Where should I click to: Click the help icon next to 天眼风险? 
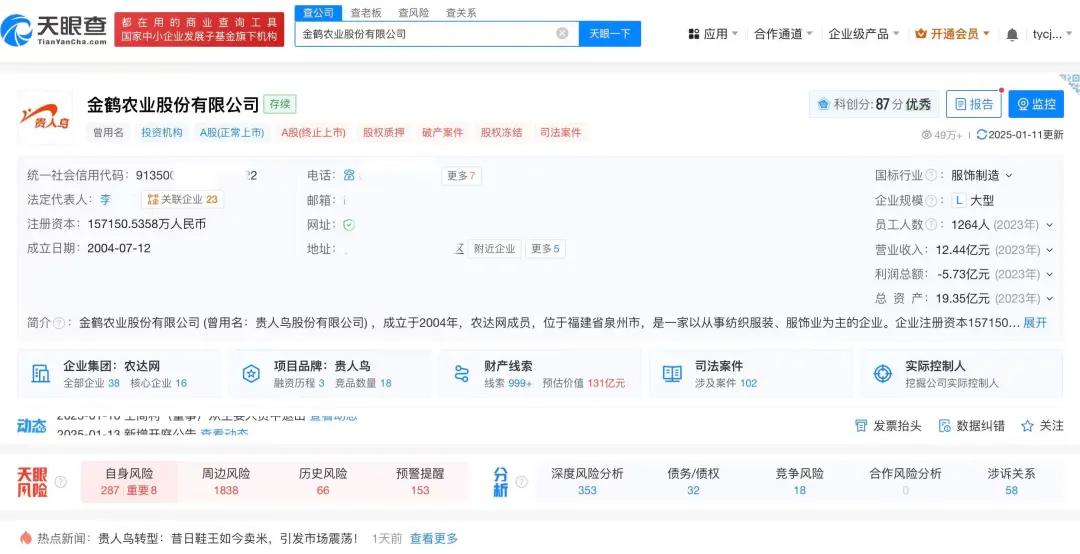61,482
